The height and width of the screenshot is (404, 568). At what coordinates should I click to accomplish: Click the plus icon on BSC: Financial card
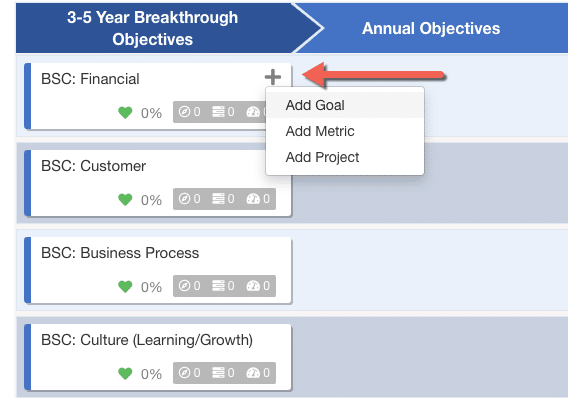273,77
